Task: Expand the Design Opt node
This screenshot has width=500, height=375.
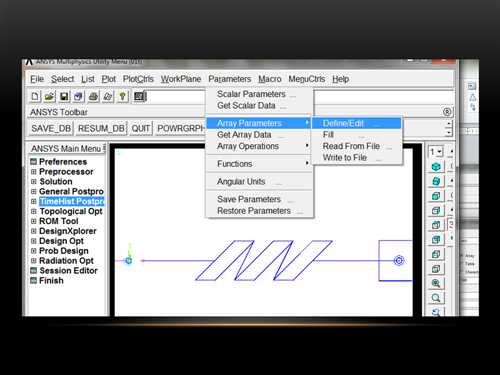Action: 33,241
